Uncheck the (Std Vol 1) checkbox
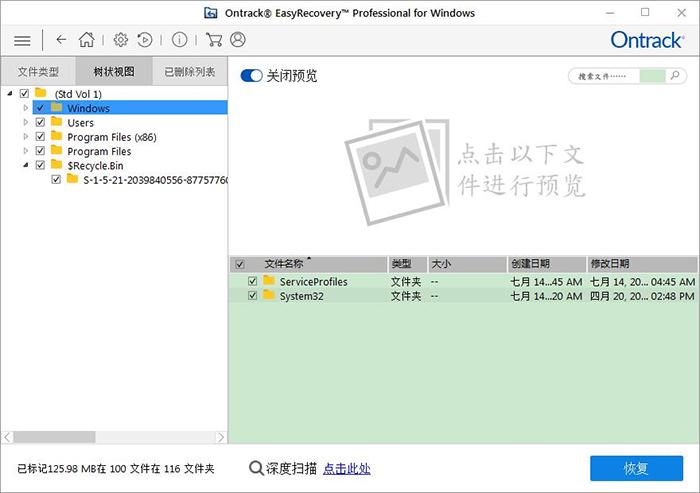The width and height of the screenshot is (700, 493). pyautogui.click(x=24, y=93)
